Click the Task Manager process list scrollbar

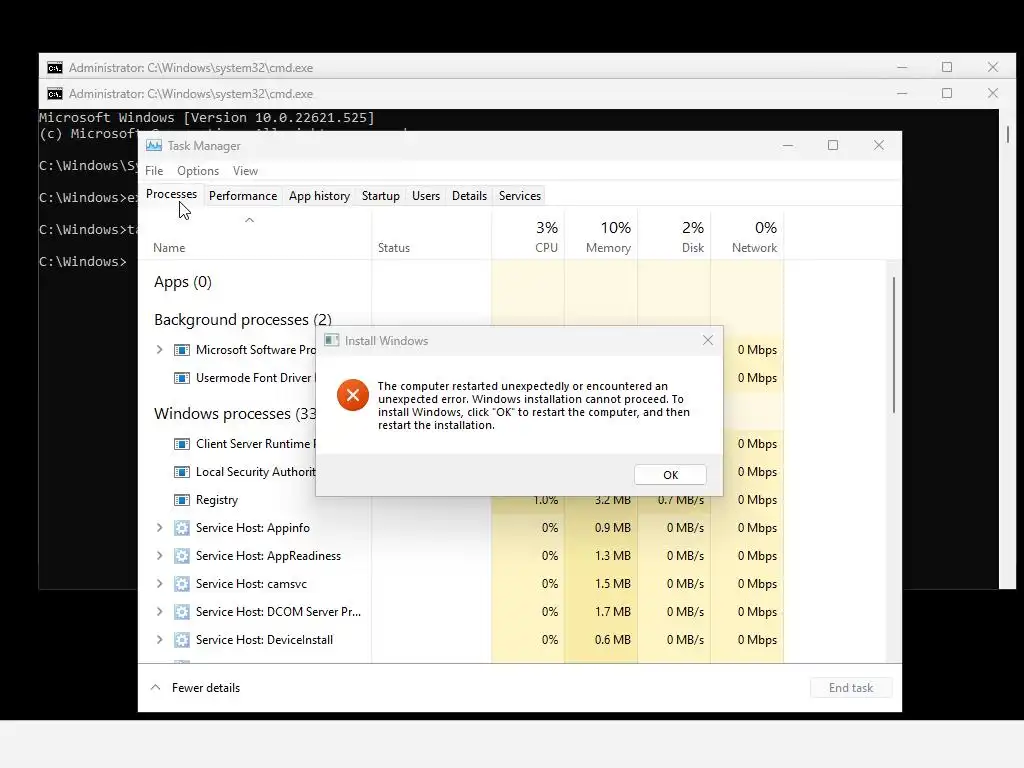893,345
